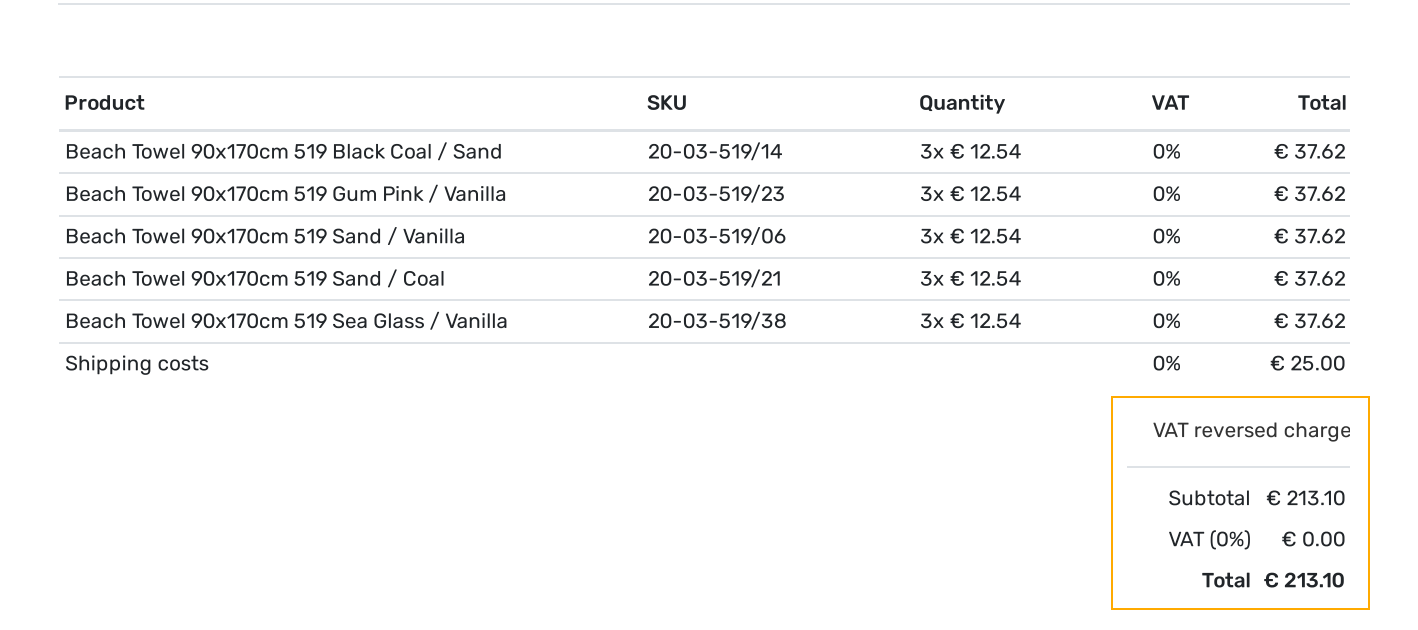Image resolution: width=1418 pixels, height=630 pixels.
Task: Select Beach Towel Black Coal / Sand product
Action: click(x=284, y=152)
